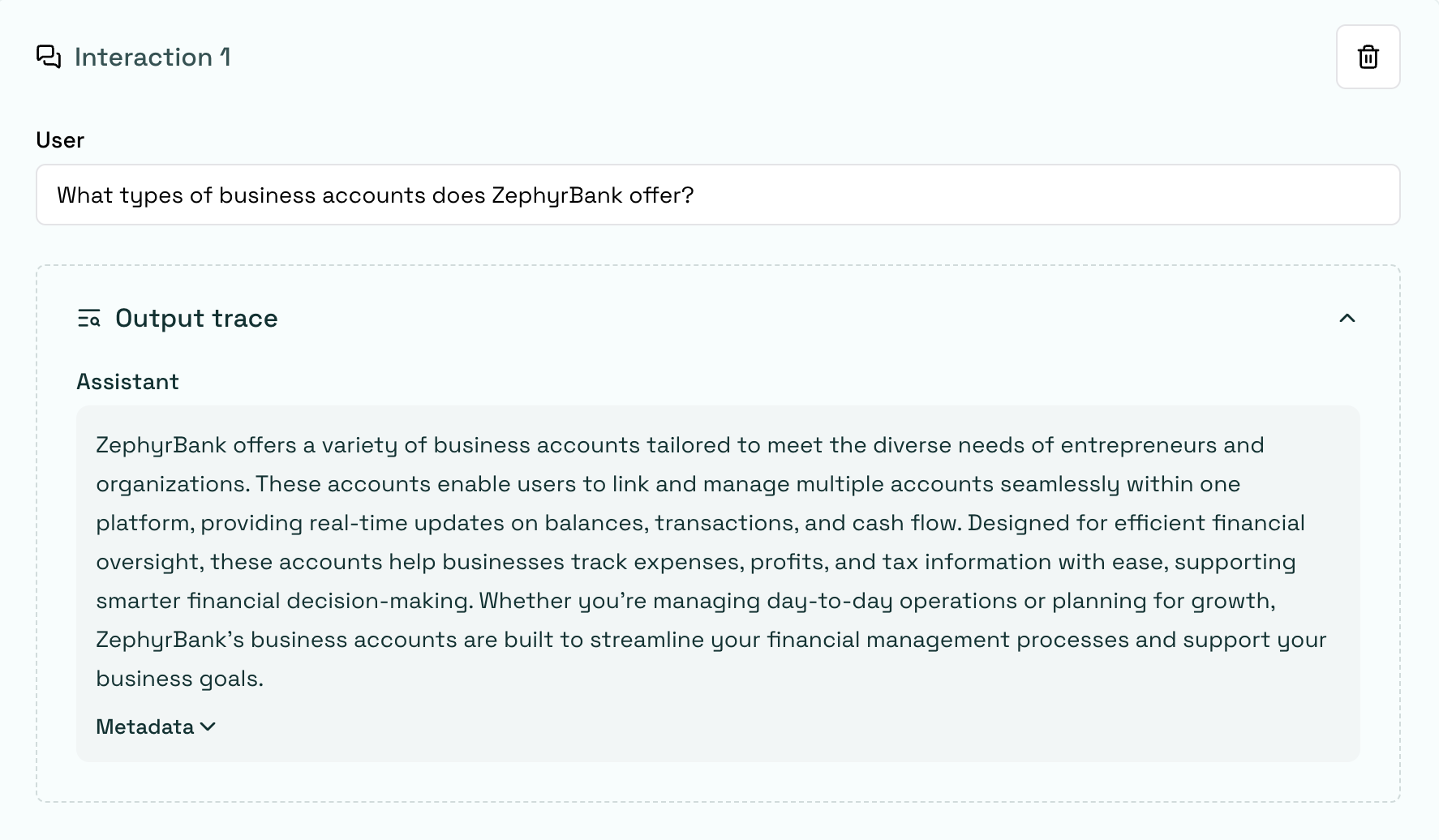Click the words "business goals." in the response
Image resolution: width=1439 pixels, height=840 pixels.
tap(179, 679)
